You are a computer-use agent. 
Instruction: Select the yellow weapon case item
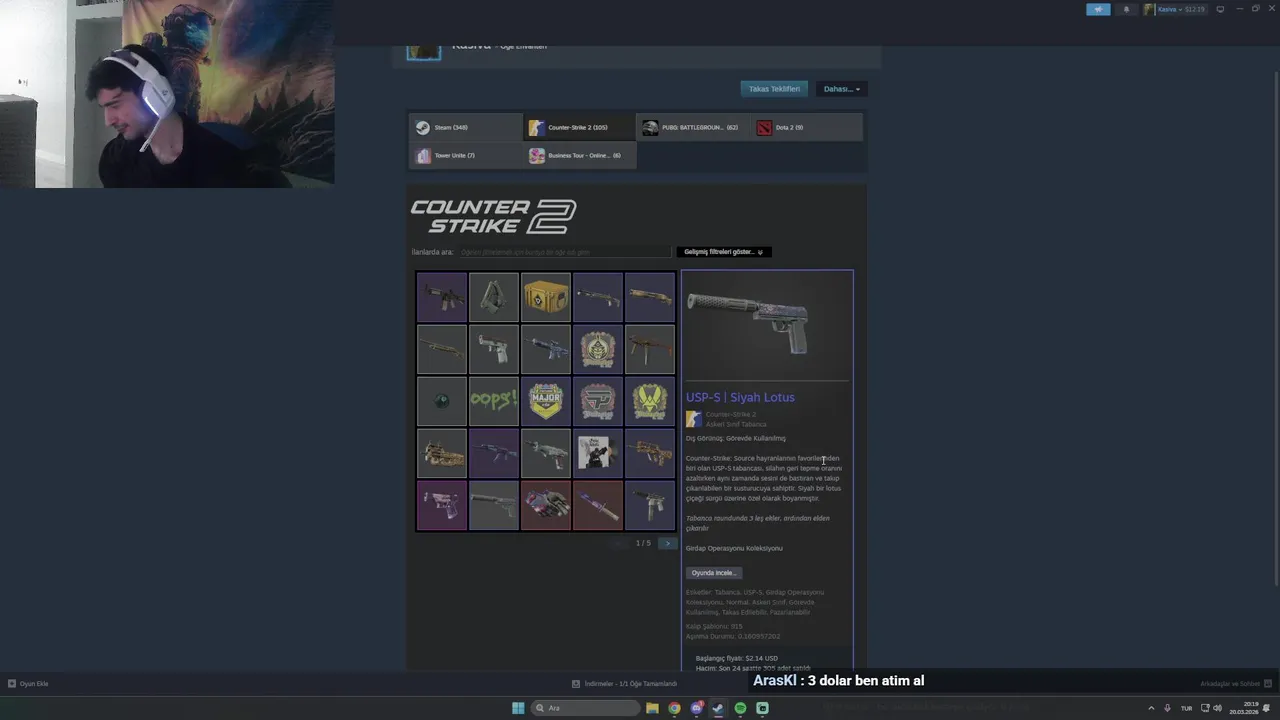coord(546,297)
